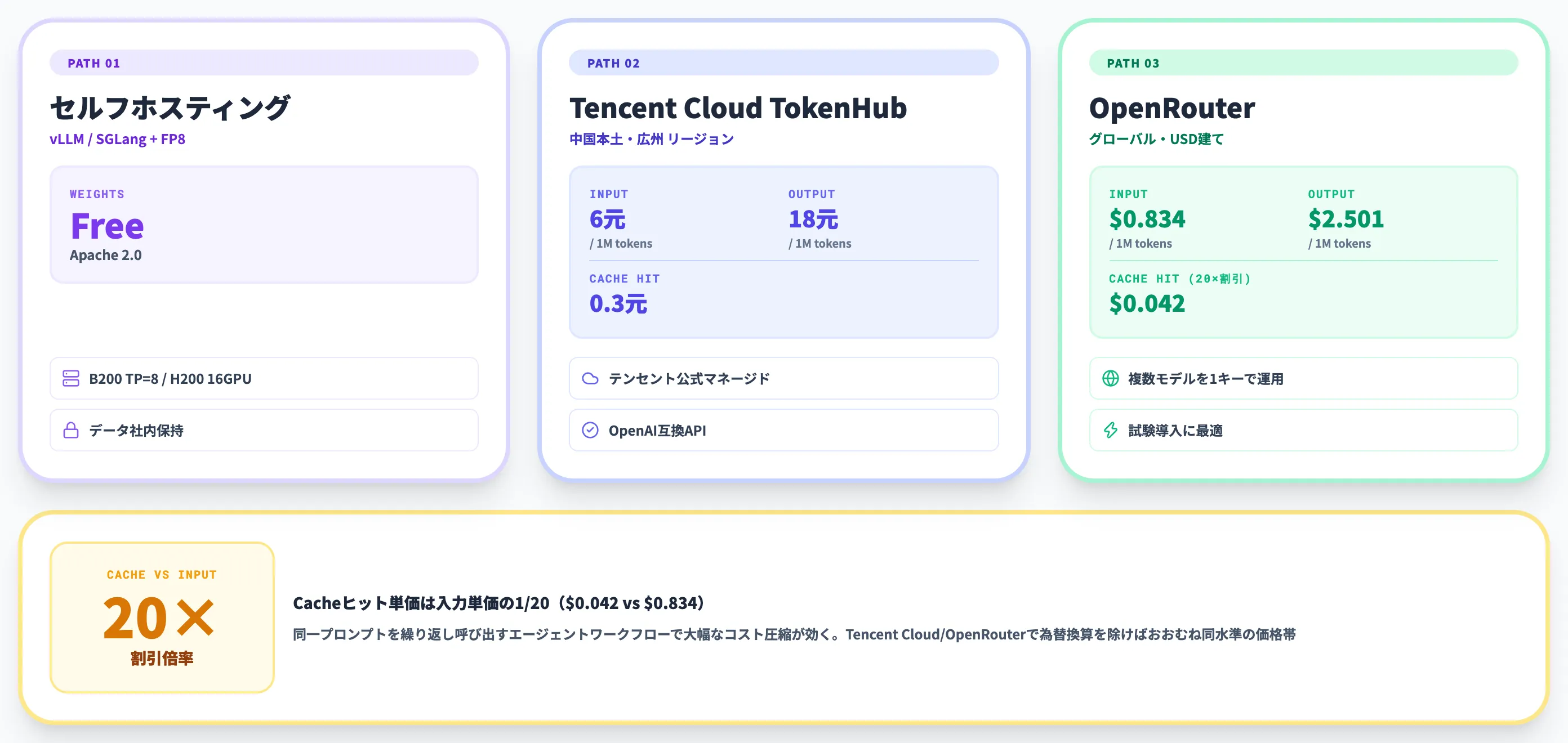Click the 0.3元 cache hit price
The height and width of the screenshot is (743, 1568).
pyautogui.click(x=618, y=303)
